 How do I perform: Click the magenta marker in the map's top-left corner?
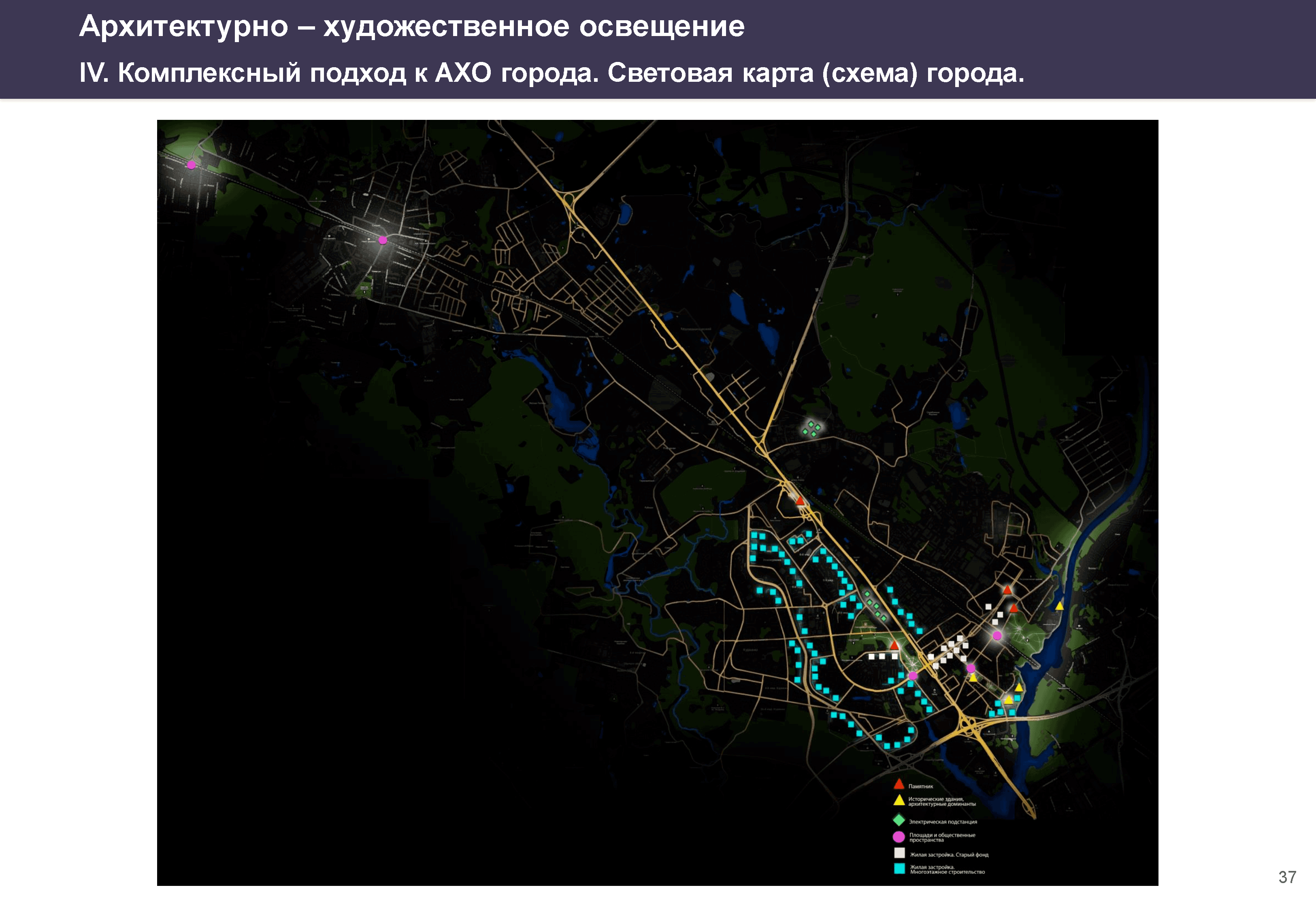[192, 165]
